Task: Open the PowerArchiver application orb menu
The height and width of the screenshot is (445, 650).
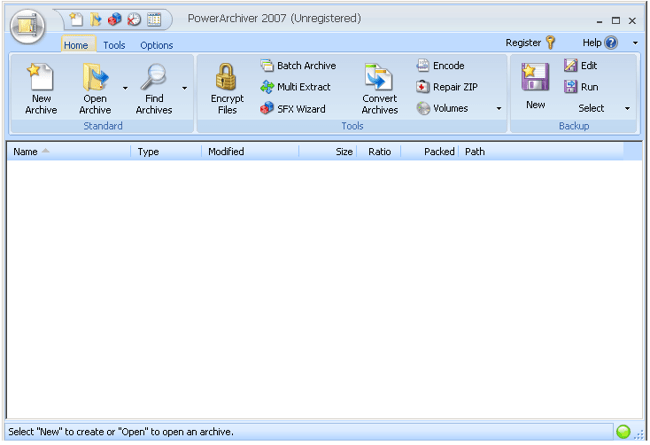Action: [x=27, y=27]
